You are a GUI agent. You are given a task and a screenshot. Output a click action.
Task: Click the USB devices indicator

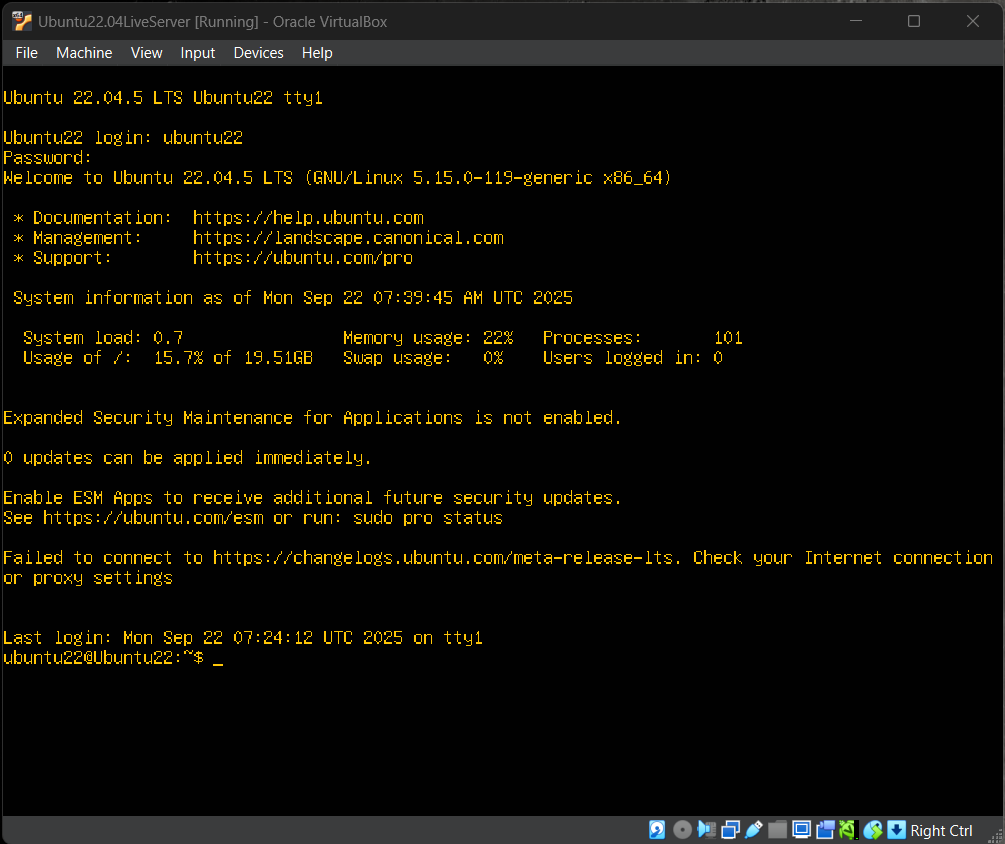754,829
